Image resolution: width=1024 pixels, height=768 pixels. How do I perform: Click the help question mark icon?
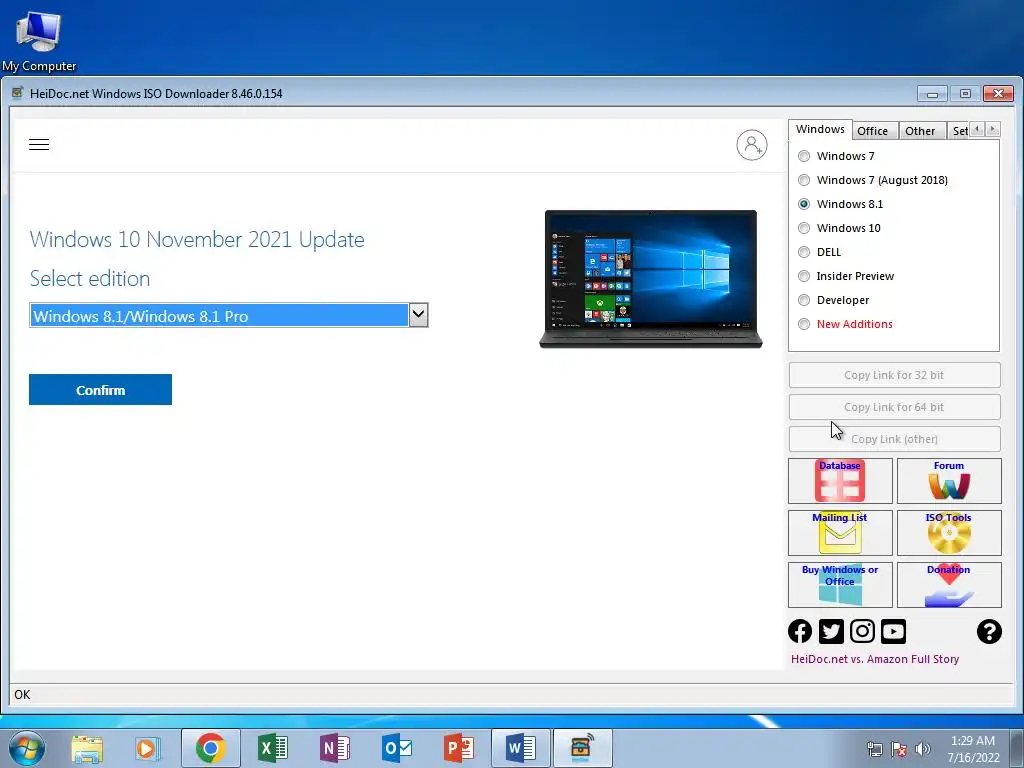click(x=989, y=632)
